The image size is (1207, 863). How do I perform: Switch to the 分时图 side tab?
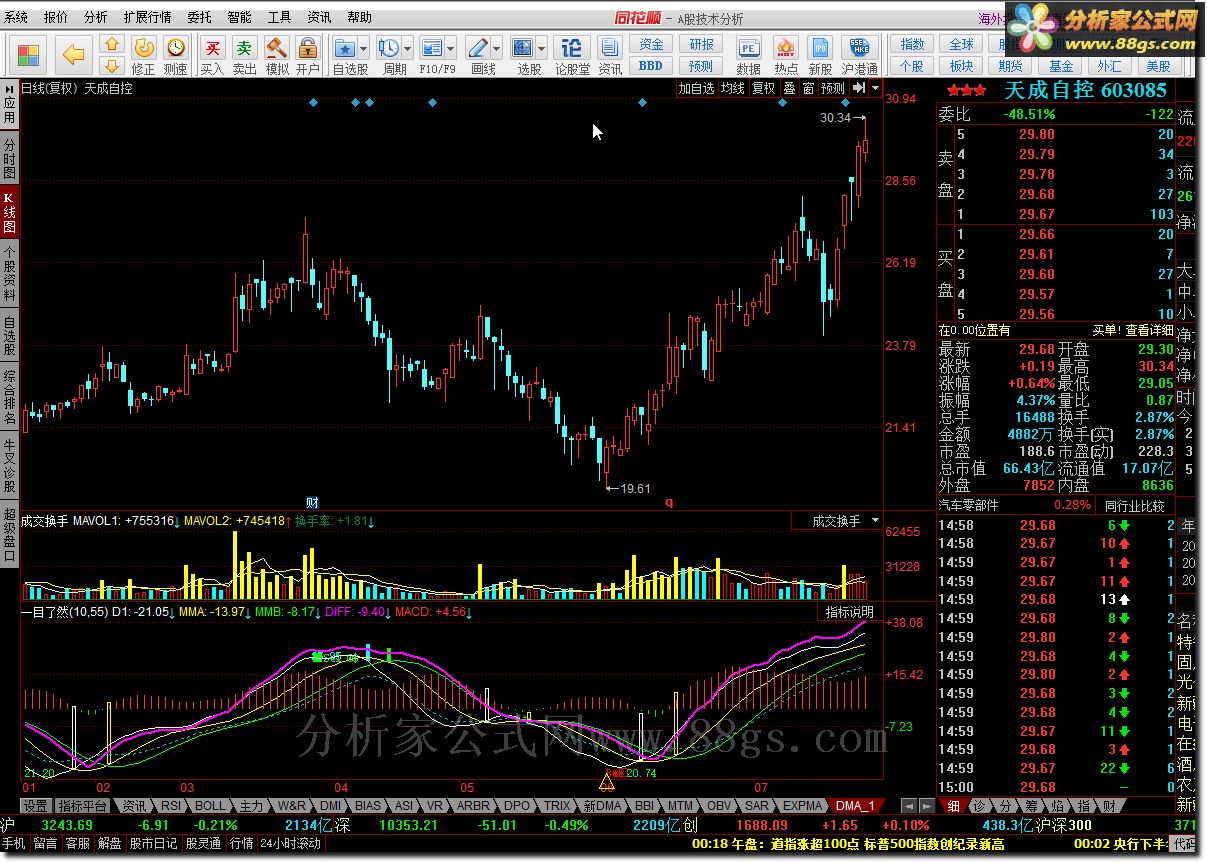[x=9, y=160]
